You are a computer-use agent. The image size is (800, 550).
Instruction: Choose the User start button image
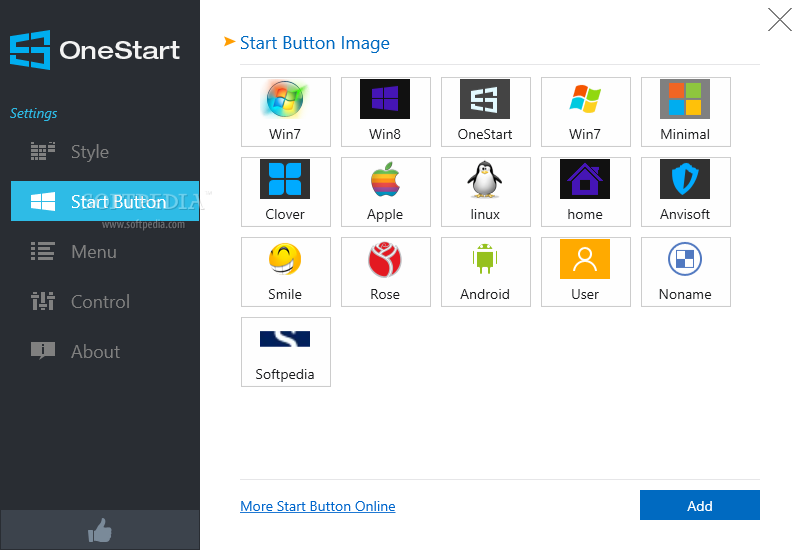pos(586,272)
